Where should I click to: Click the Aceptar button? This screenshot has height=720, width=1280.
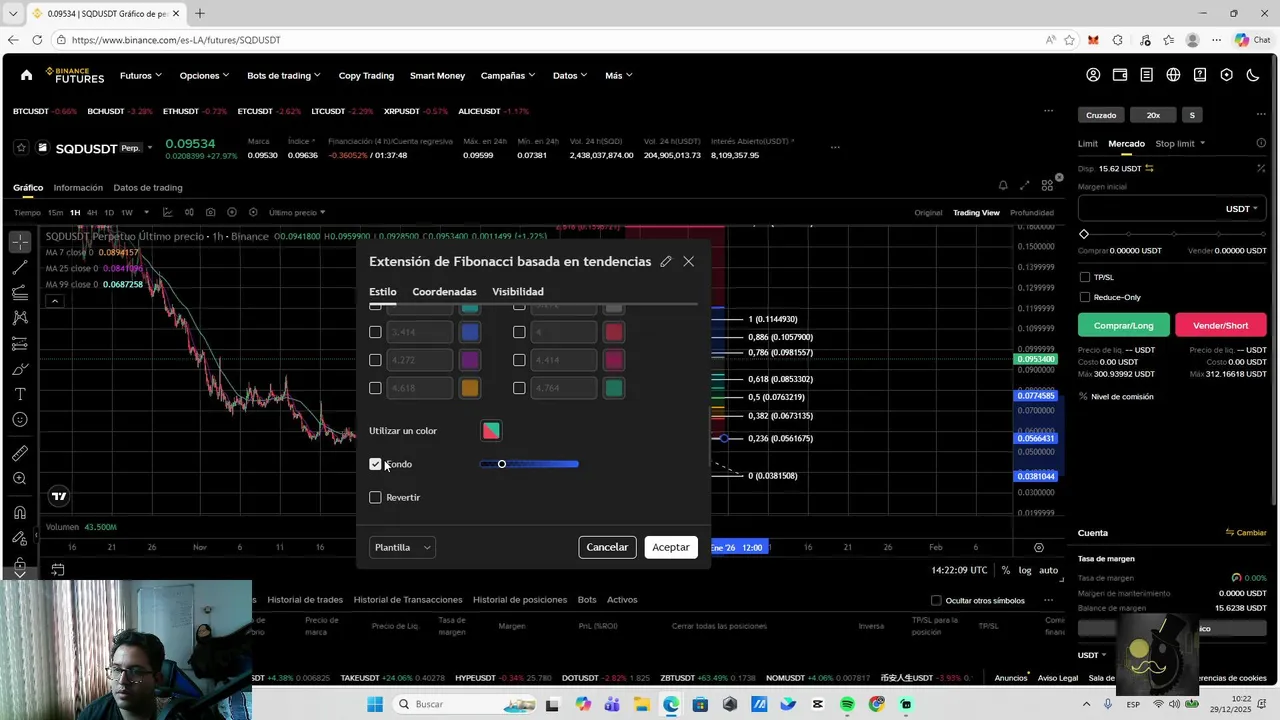[671, 547]
